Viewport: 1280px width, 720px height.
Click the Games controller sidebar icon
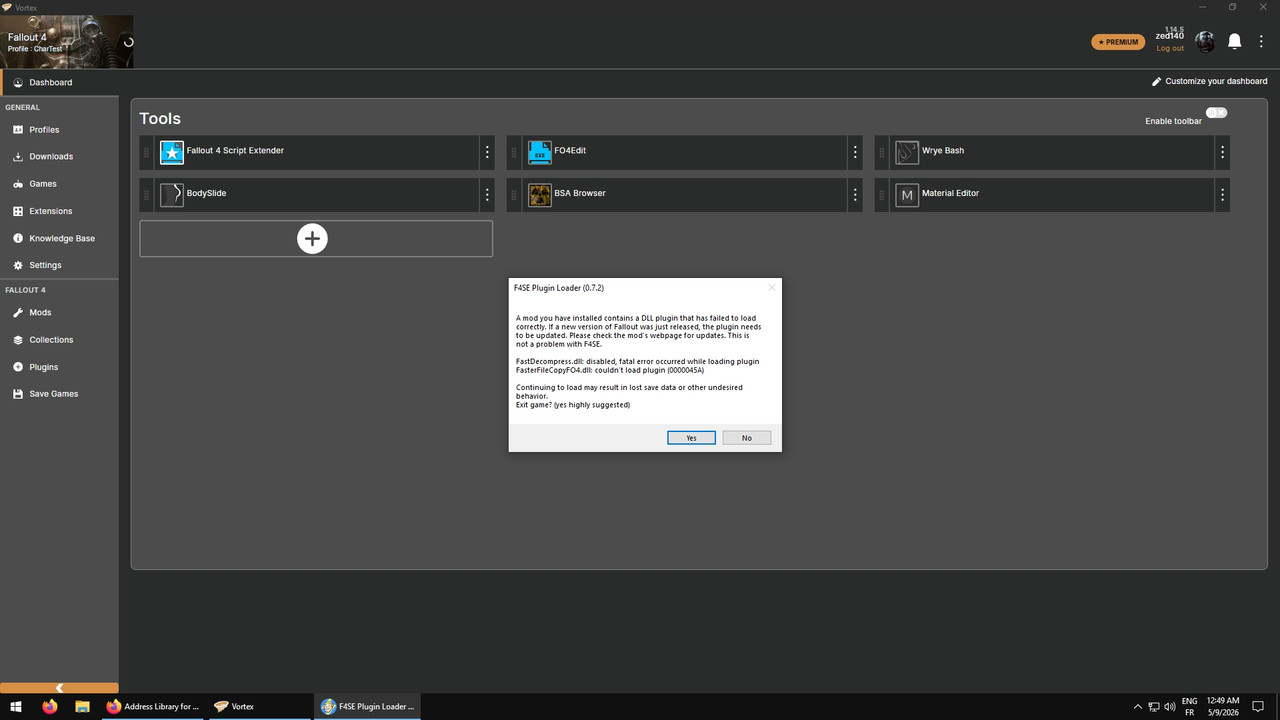pos(18,184)
